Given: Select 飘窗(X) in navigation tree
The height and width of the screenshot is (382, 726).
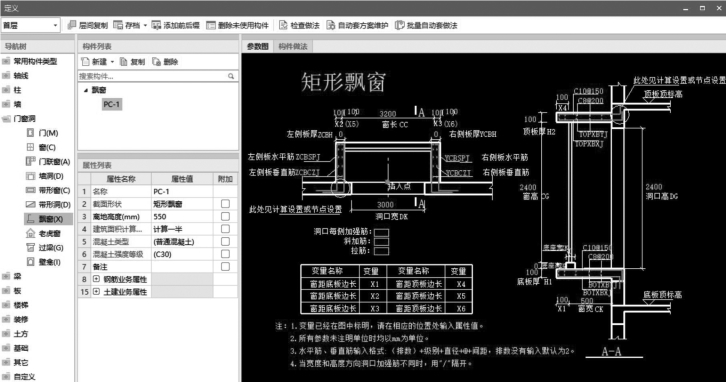Looking at the screenshot, I should click(48, 219).
